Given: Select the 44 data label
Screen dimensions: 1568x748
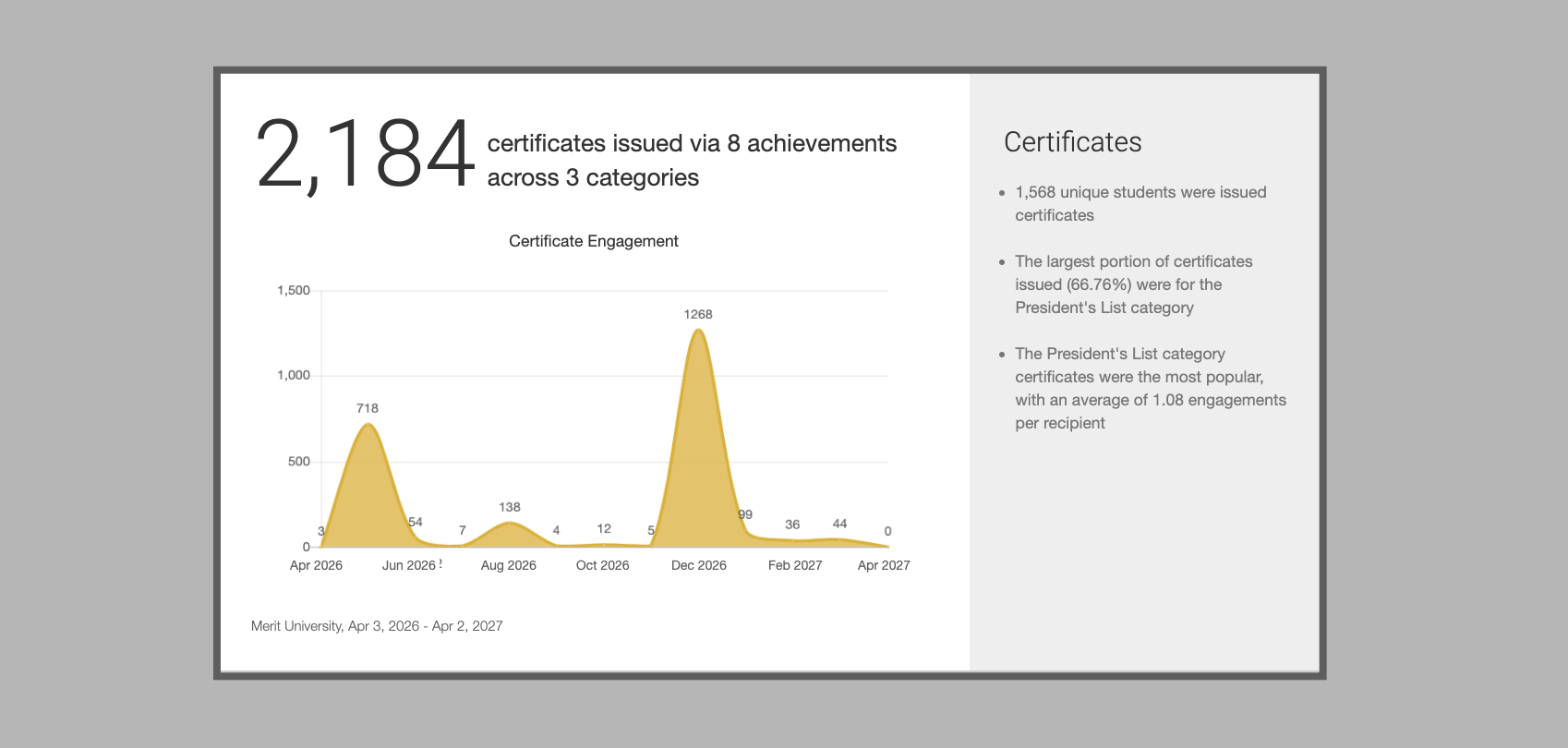Looking at the screenshot, I should coord(839,524).
